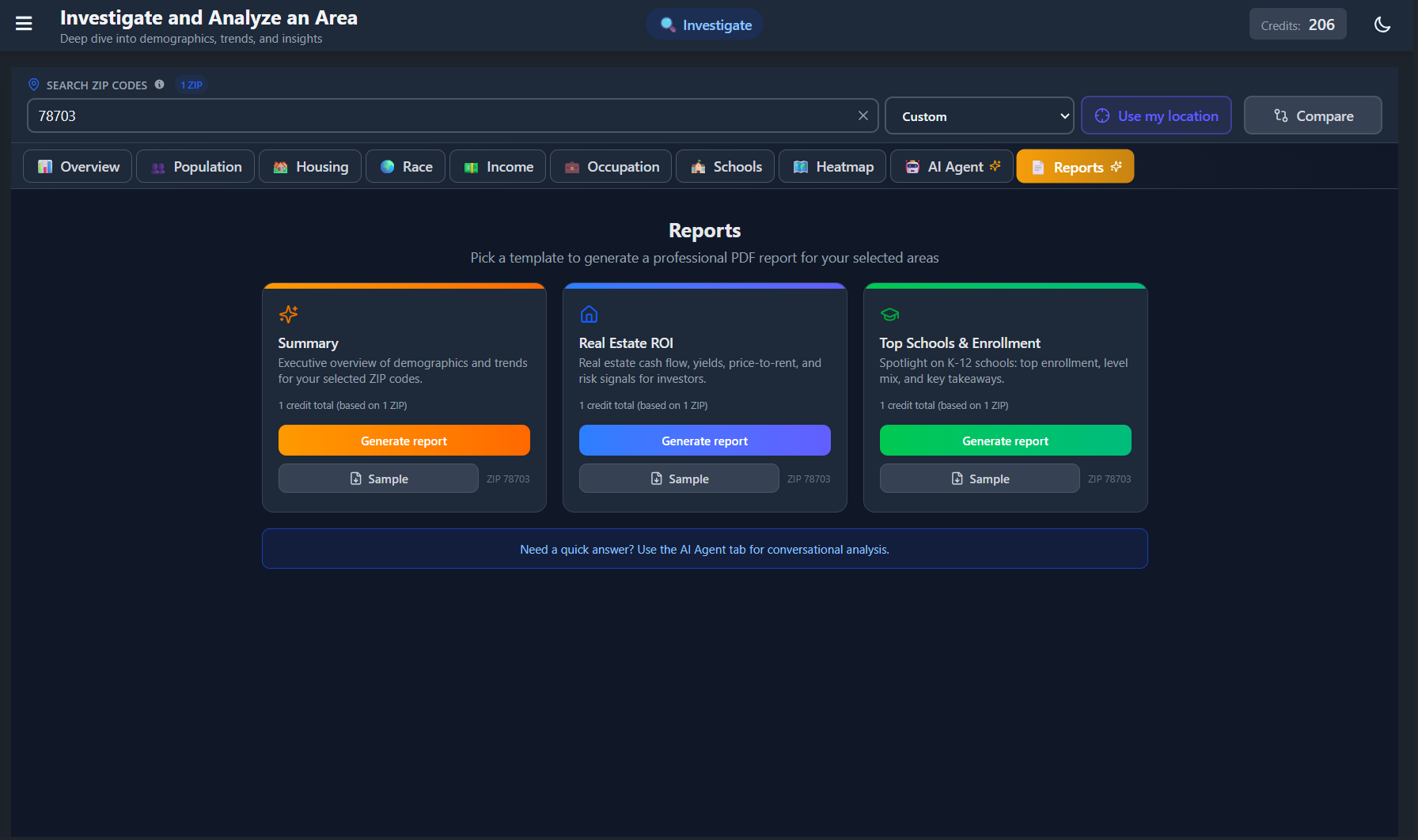The image size is (1418, 840).
Task: Click the Real Estate ROI house icon
Action: point(589,314)
